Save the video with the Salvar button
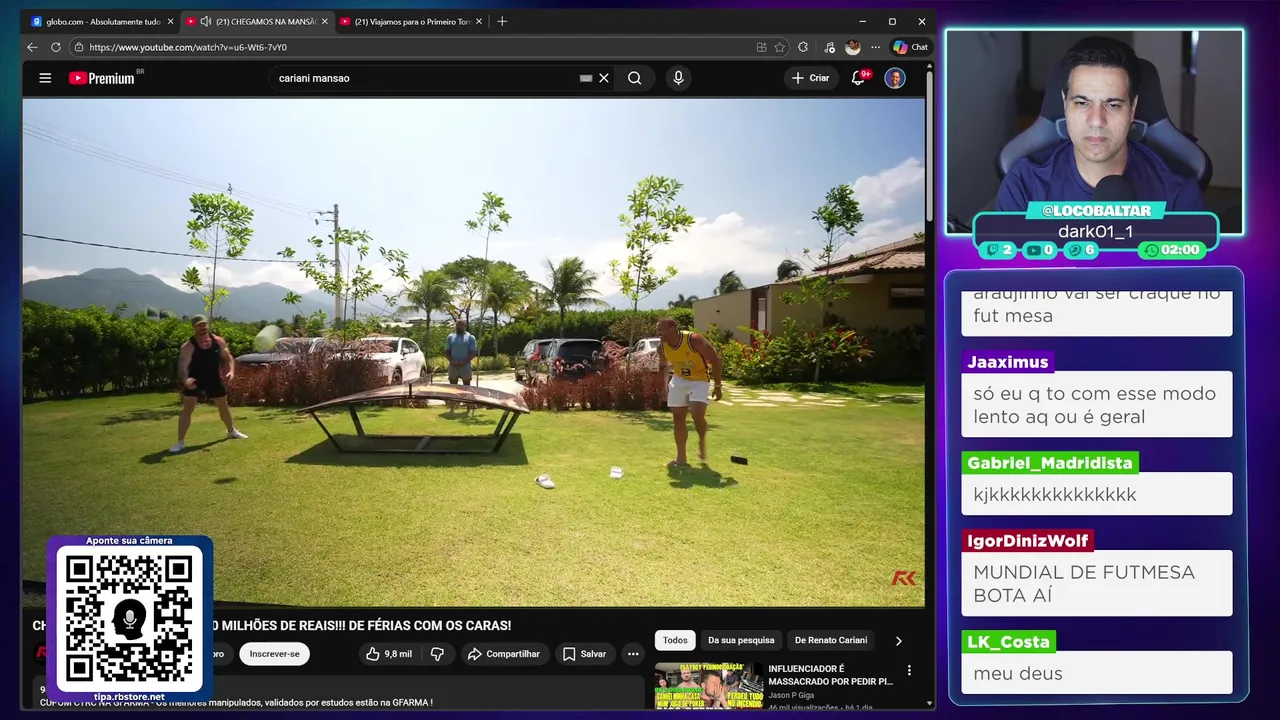Viewport: 1280px width, 720px height. pos(584,654)
